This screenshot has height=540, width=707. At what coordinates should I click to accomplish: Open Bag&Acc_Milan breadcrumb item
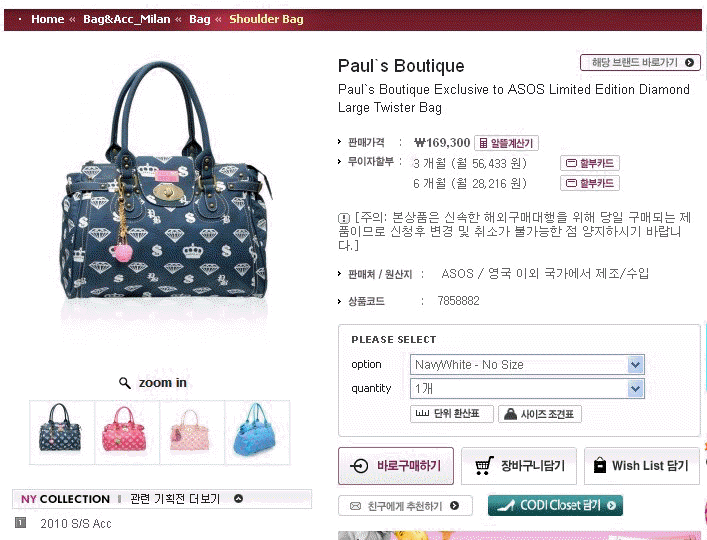[x=127, y=19]
